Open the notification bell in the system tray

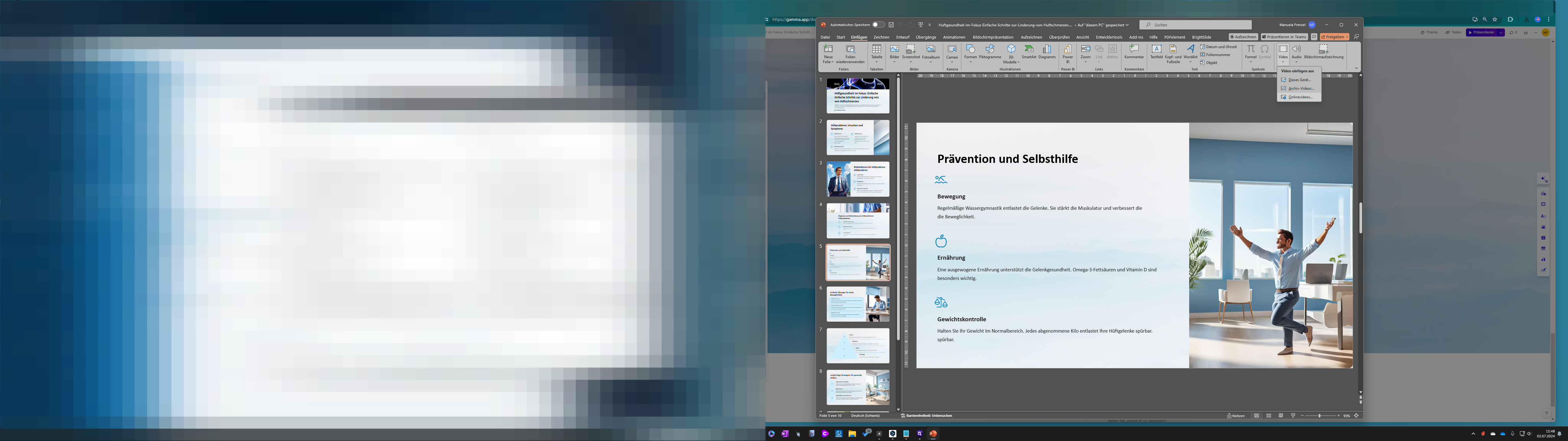click(1559, 434)
